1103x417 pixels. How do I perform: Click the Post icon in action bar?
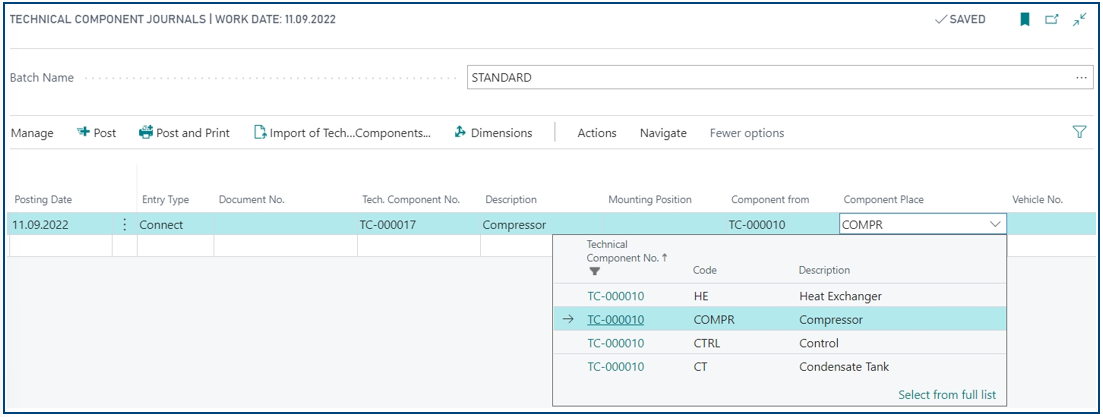tap(83, 132)
